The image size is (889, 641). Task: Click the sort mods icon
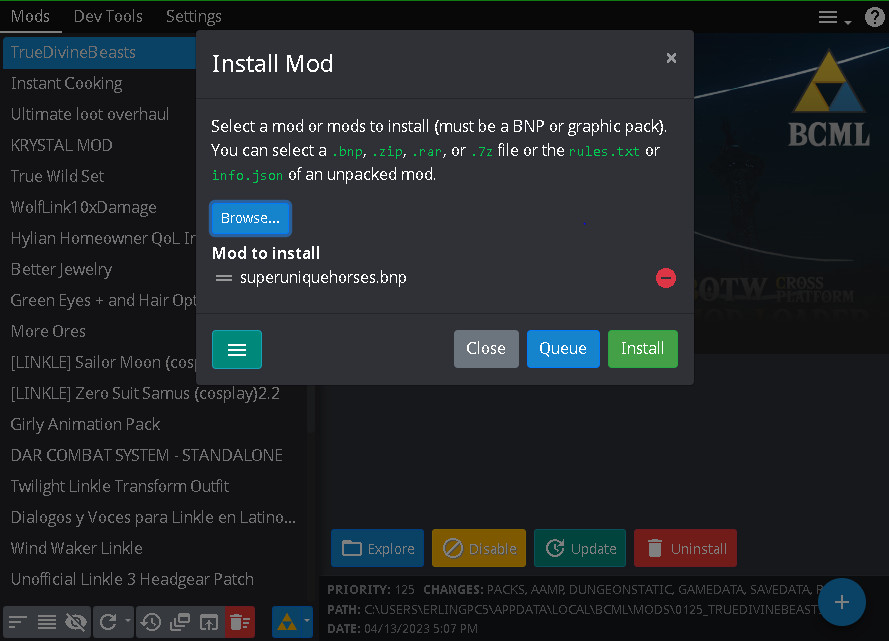tap(19, 622)
